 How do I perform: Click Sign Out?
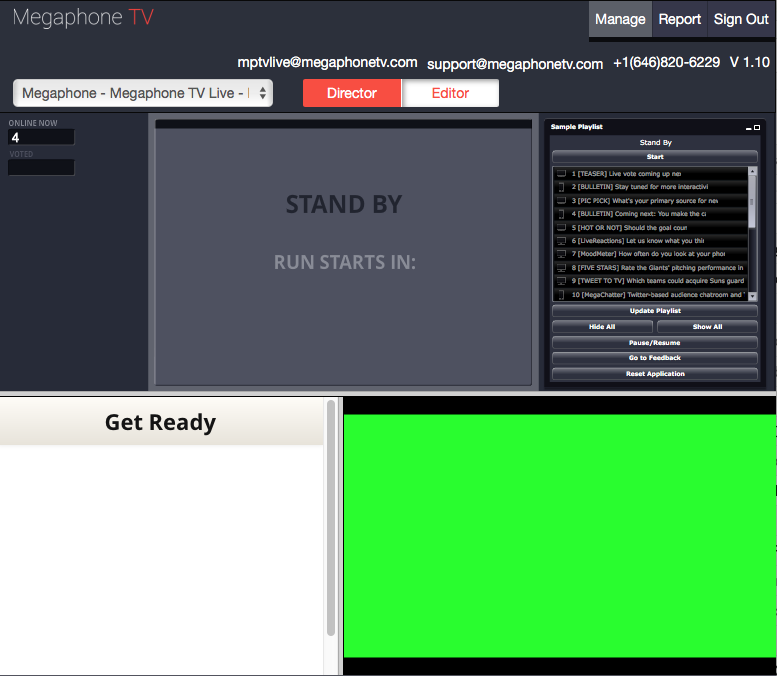pyautogui.click(x=741, y=19)
